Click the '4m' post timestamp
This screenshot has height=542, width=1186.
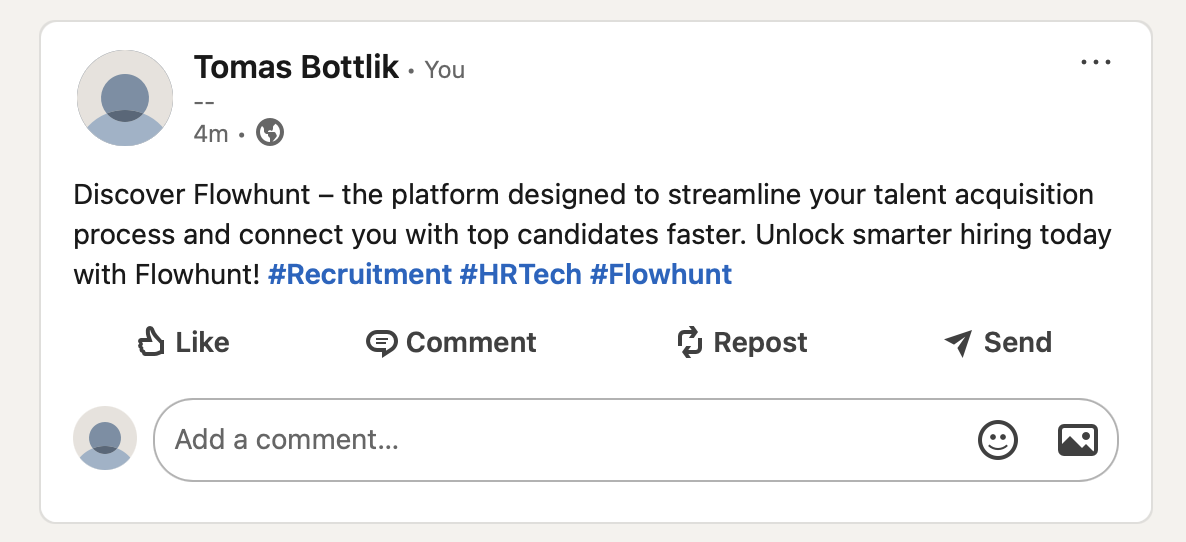pyautogui.click(x=210, y=133)
